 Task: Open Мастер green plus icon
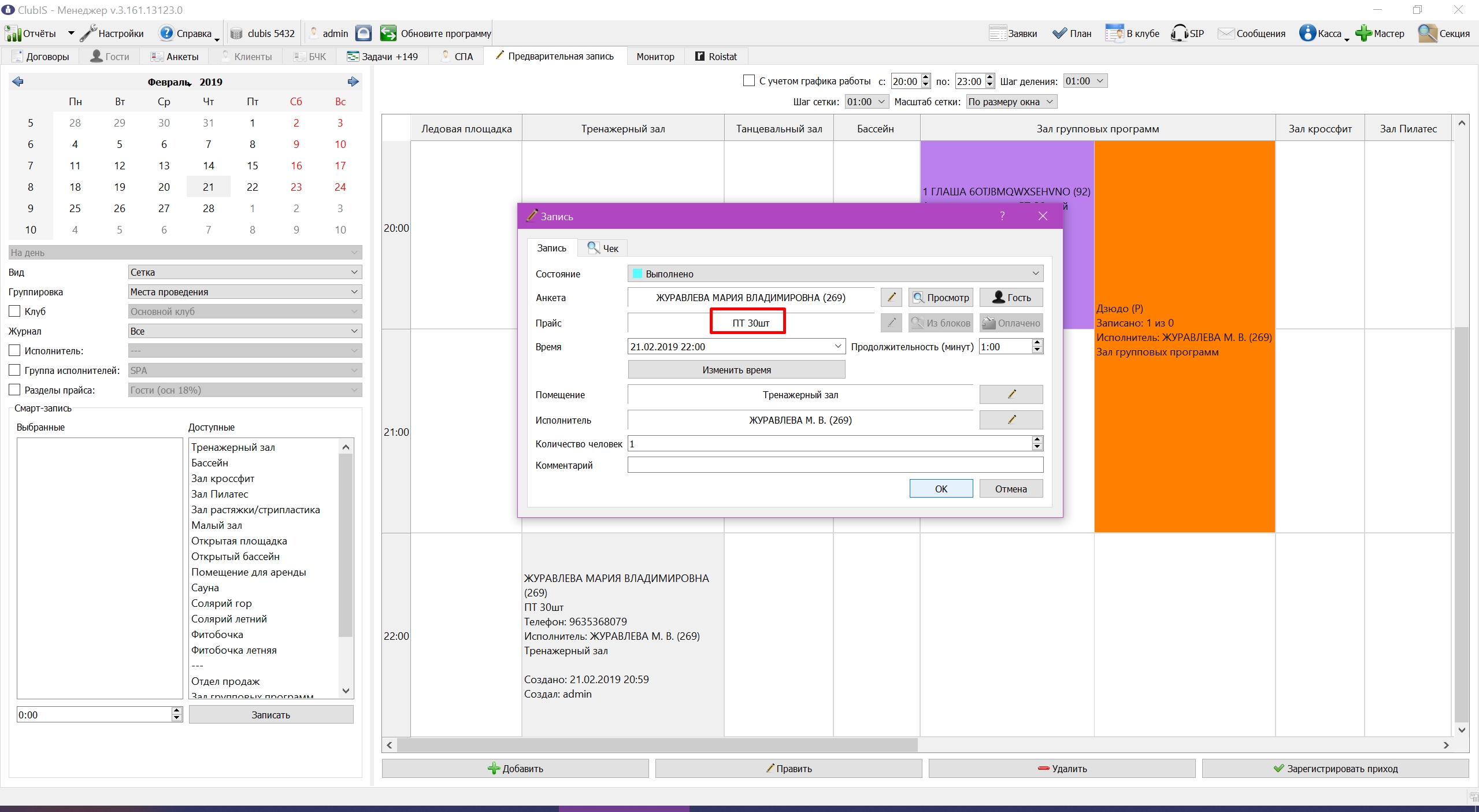click(1363, 34)
